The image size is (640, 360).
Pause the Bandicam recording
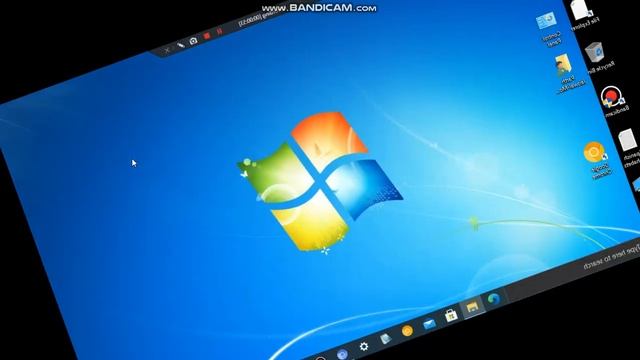(220, 31)
